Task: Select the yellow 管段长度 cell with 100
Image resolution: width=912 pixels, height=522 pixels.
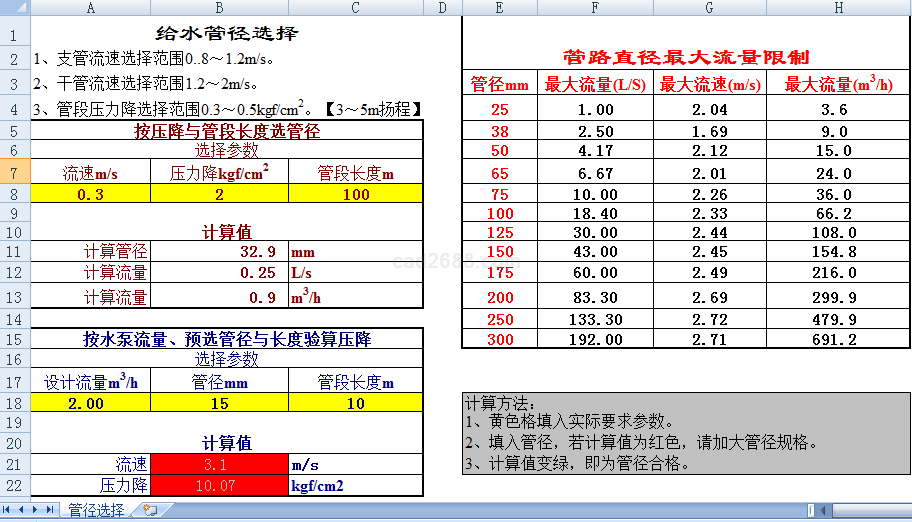Action: click(x=356, y=195)
